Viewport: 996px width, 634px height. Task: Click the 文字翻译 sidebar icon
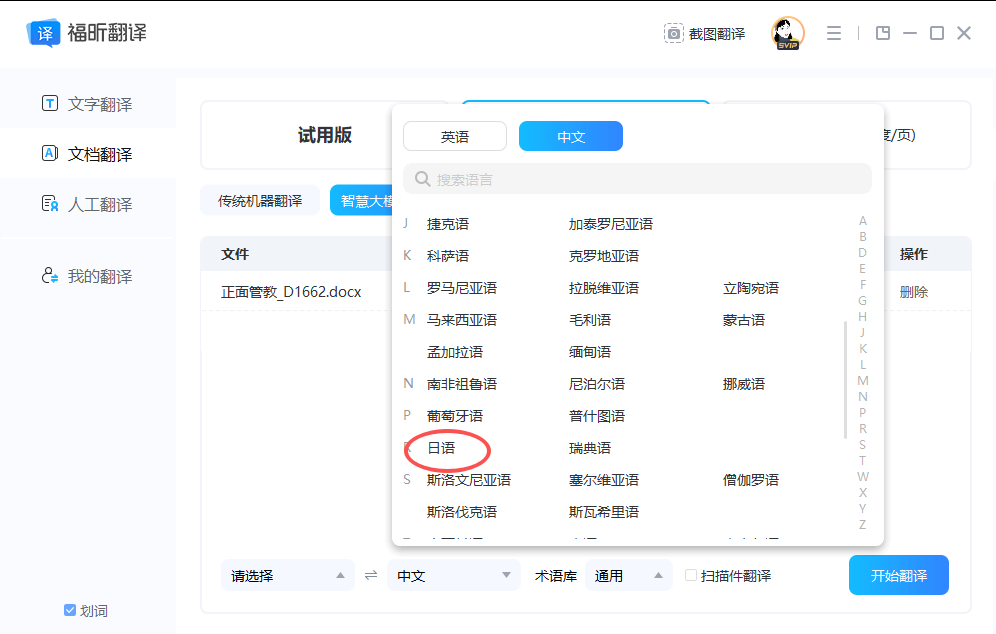click(50, 103)
